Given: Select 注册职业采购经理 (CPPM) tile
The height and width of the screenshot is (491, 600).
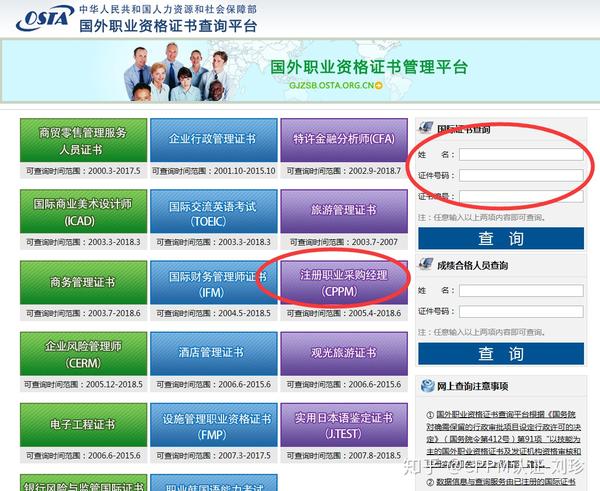Looking at the screenshot, I should point(344,282).
